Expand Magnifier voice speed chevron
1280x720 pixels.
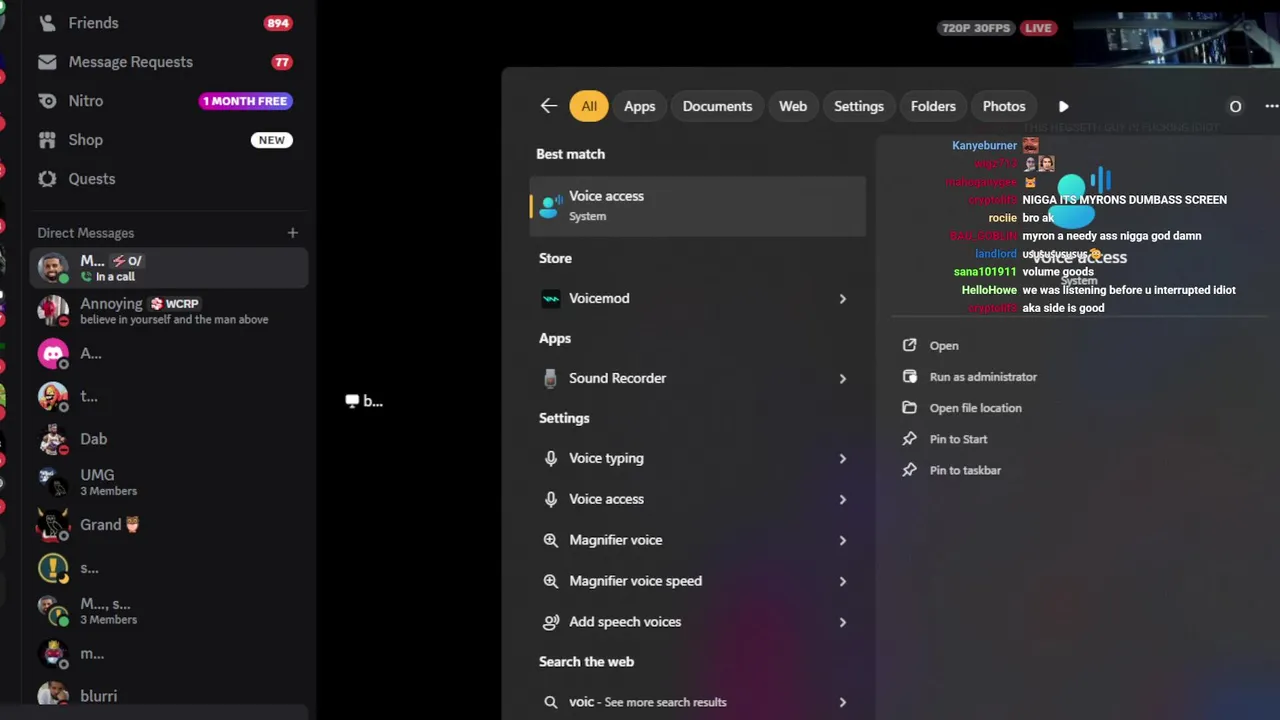tap(843, 581)
